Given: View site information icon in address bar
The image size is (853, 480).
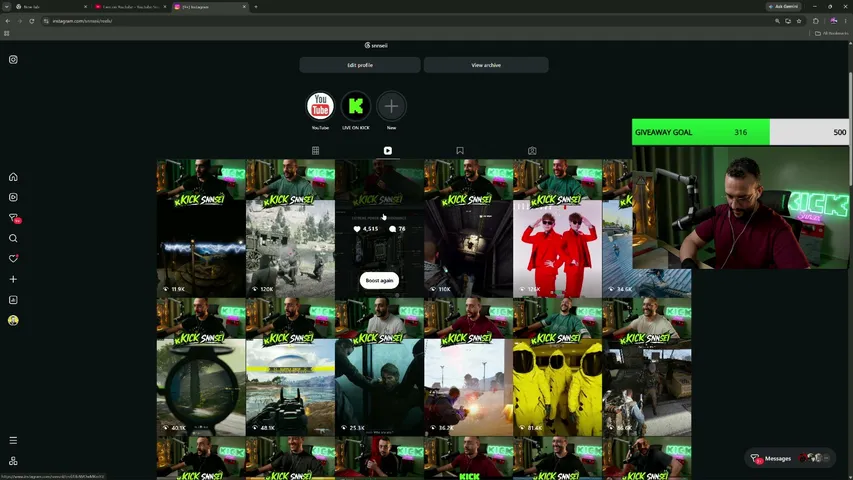Looking at the screenshot, I should pyautogui.click(x=46, y=21).
